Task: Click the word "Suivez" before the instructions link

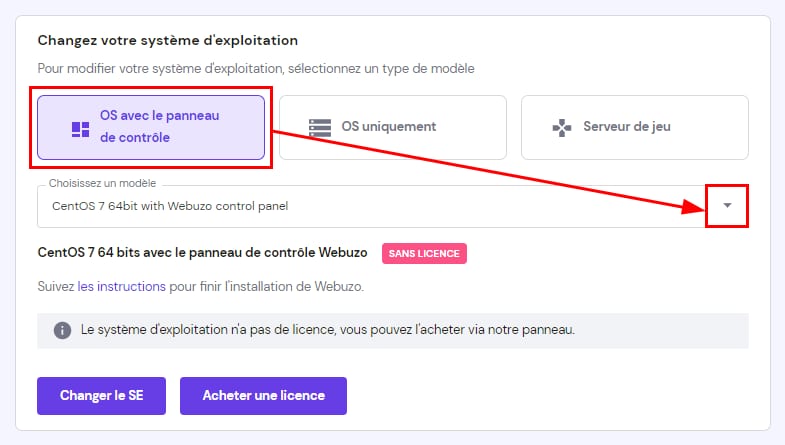Action: pos(55,286)
